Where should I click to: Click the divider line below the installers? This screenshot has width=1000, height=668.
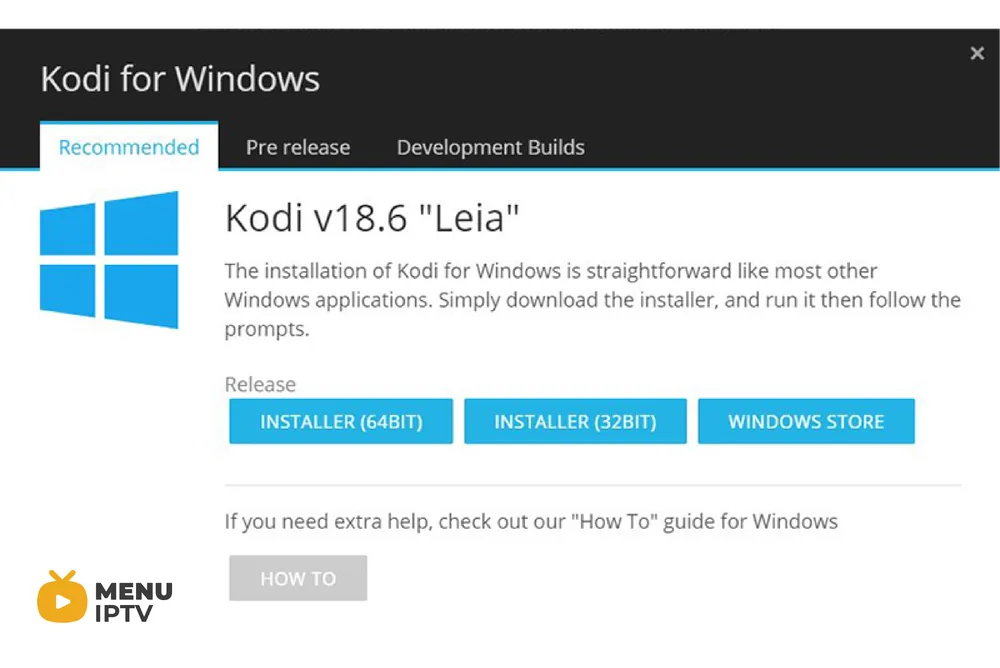point(593,486)
